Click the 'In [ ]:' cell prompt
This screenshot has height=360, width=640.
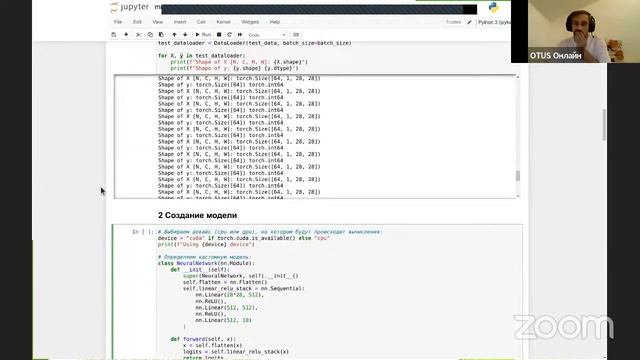click(x=143, y=232)
